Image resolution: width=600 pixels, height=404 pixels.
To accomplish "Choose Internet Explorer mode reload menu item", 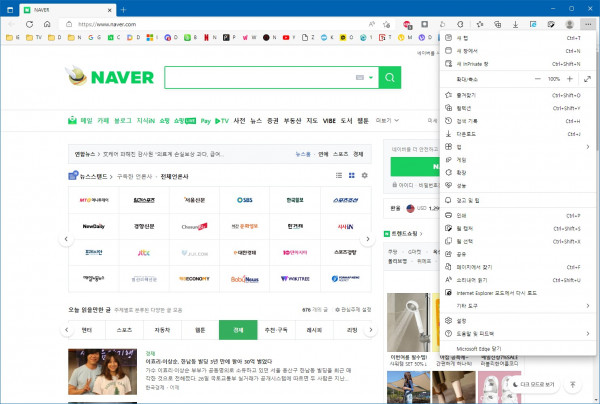I will [517, 293].
